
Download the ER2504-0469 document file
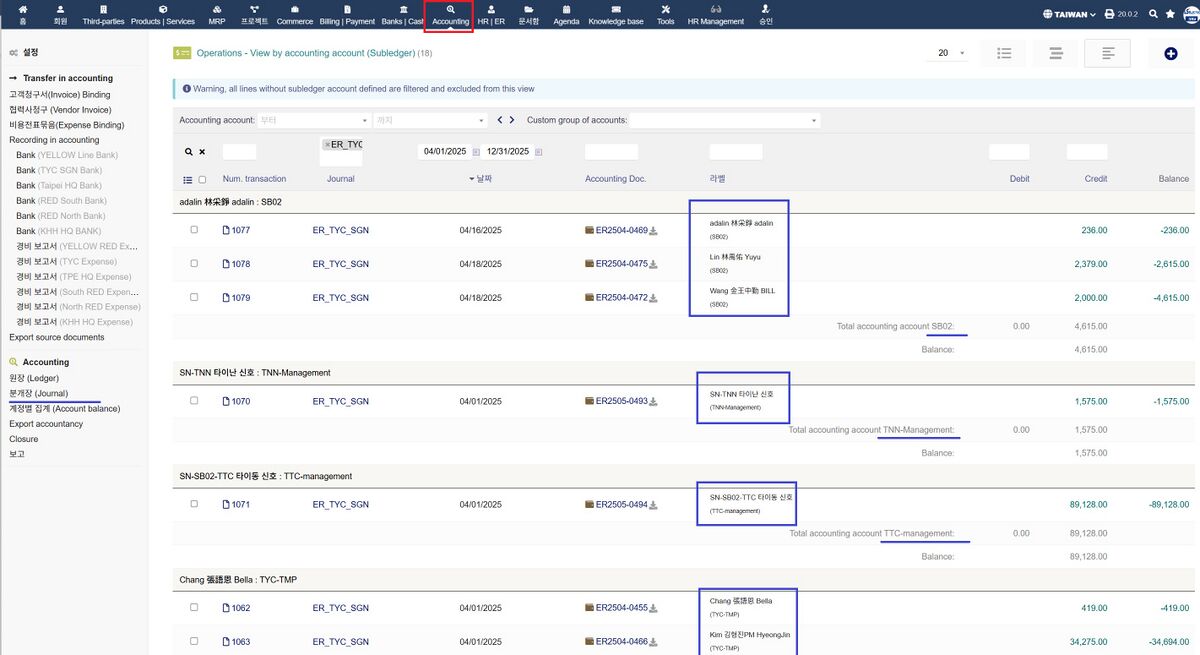click(654, 230)
